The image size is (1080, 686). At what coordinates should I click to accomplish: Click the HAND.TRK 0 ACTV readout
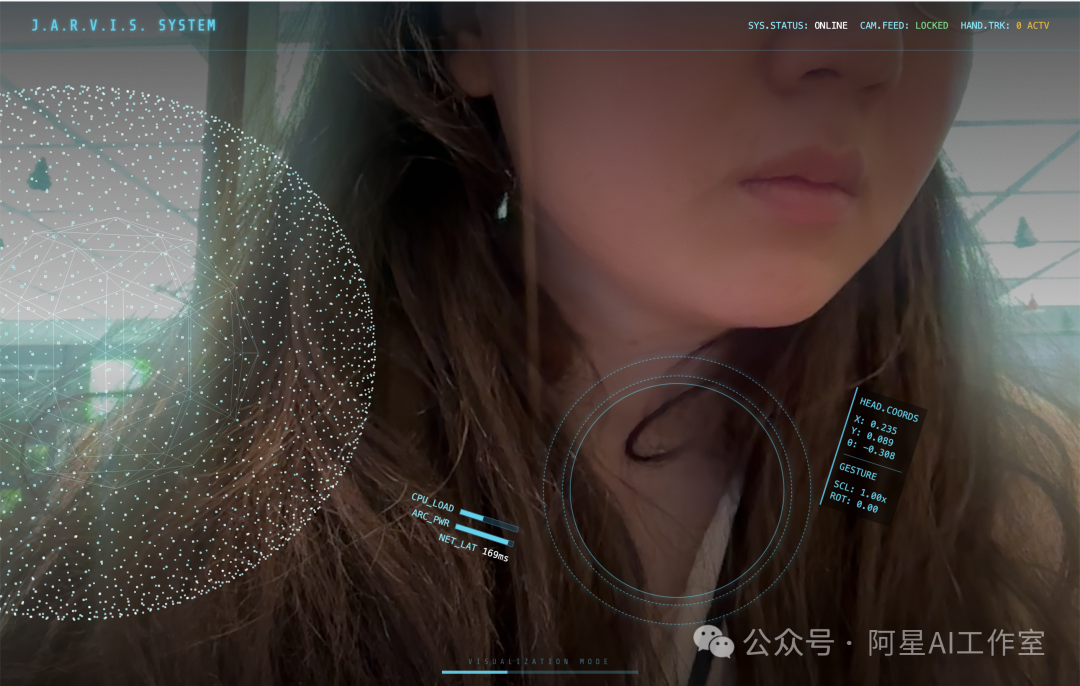(x=1004, y=25)
